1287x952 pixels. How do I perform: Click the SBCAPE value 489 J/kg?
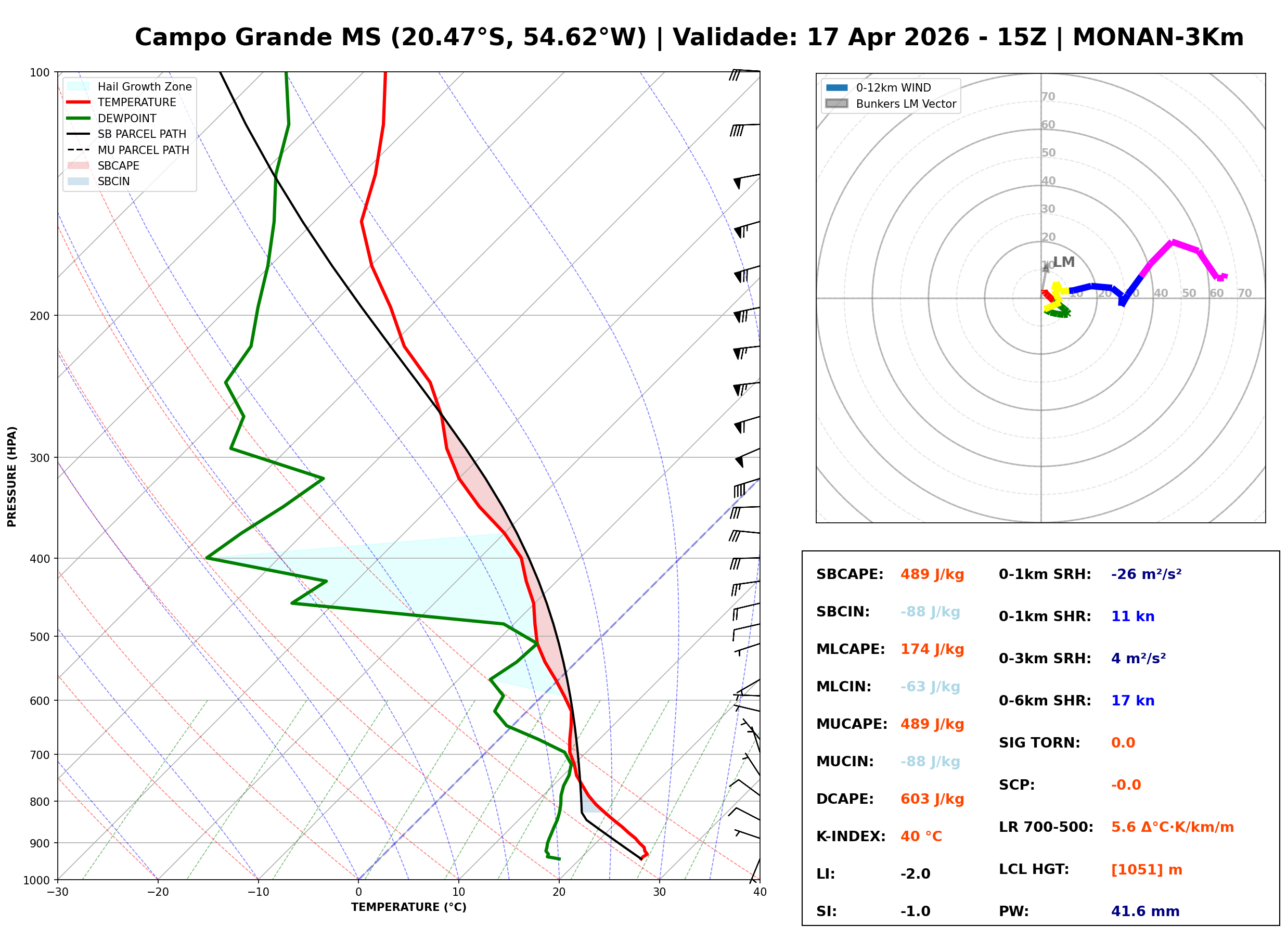pos(933,574)
